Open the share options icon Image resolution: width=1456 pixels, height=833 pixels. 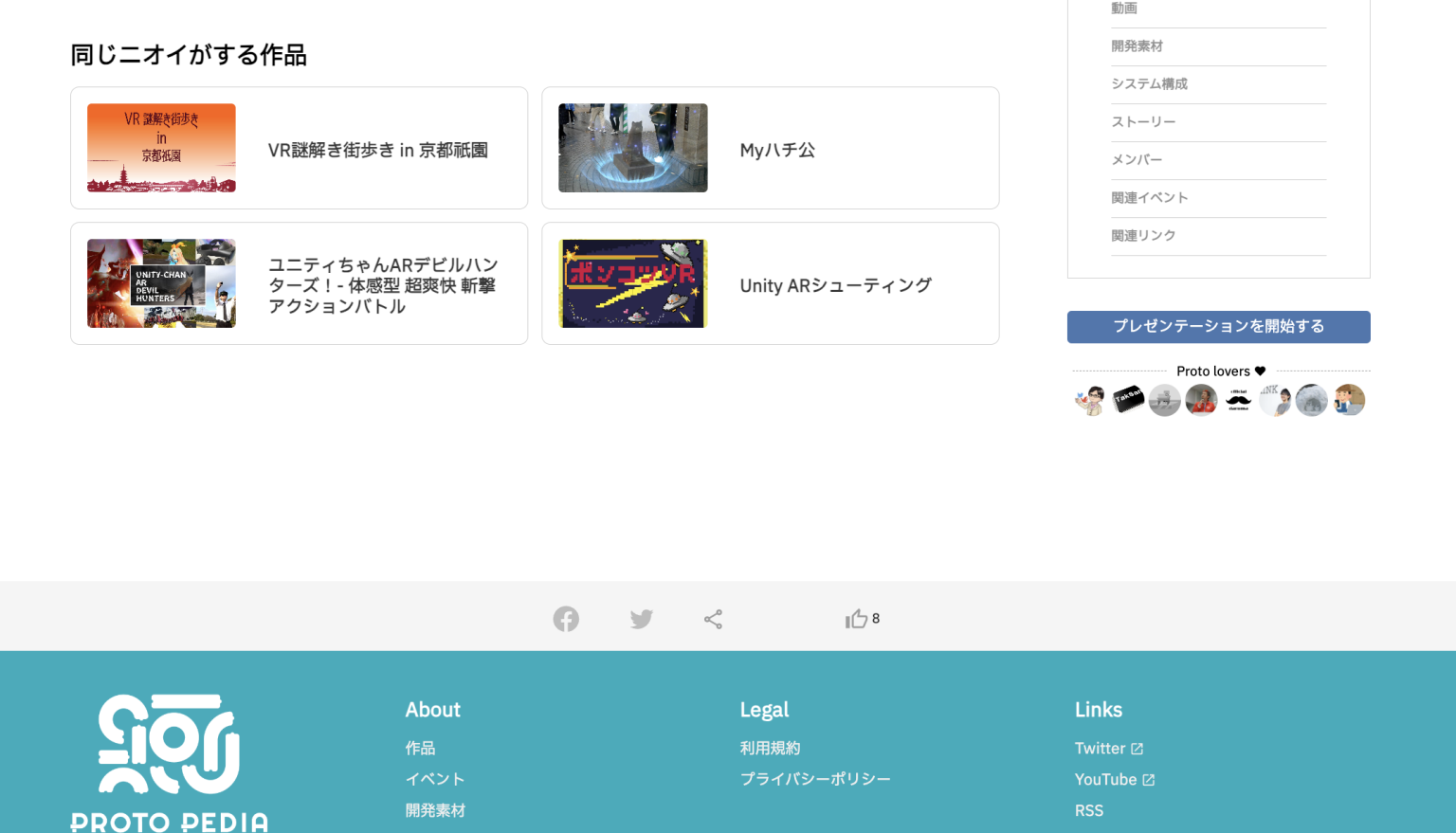(713, 618)
